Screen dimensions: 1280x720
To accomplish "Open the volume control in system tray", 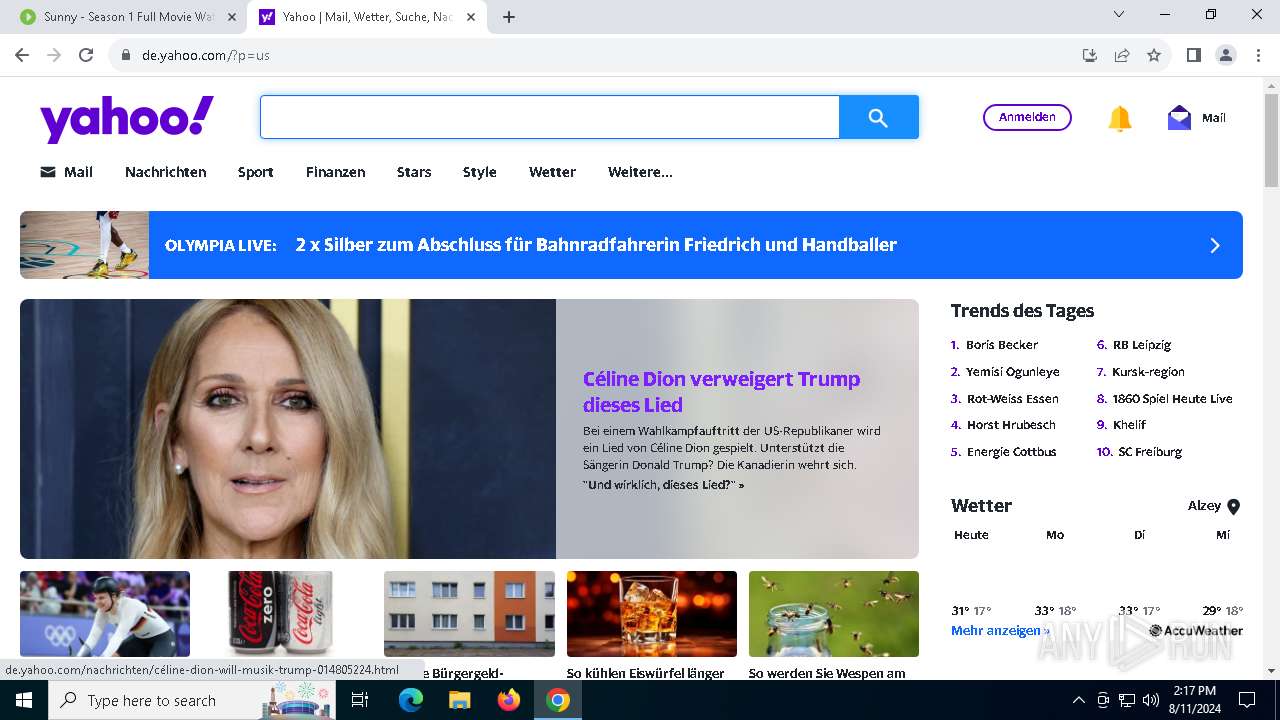I will (1151, 700).
